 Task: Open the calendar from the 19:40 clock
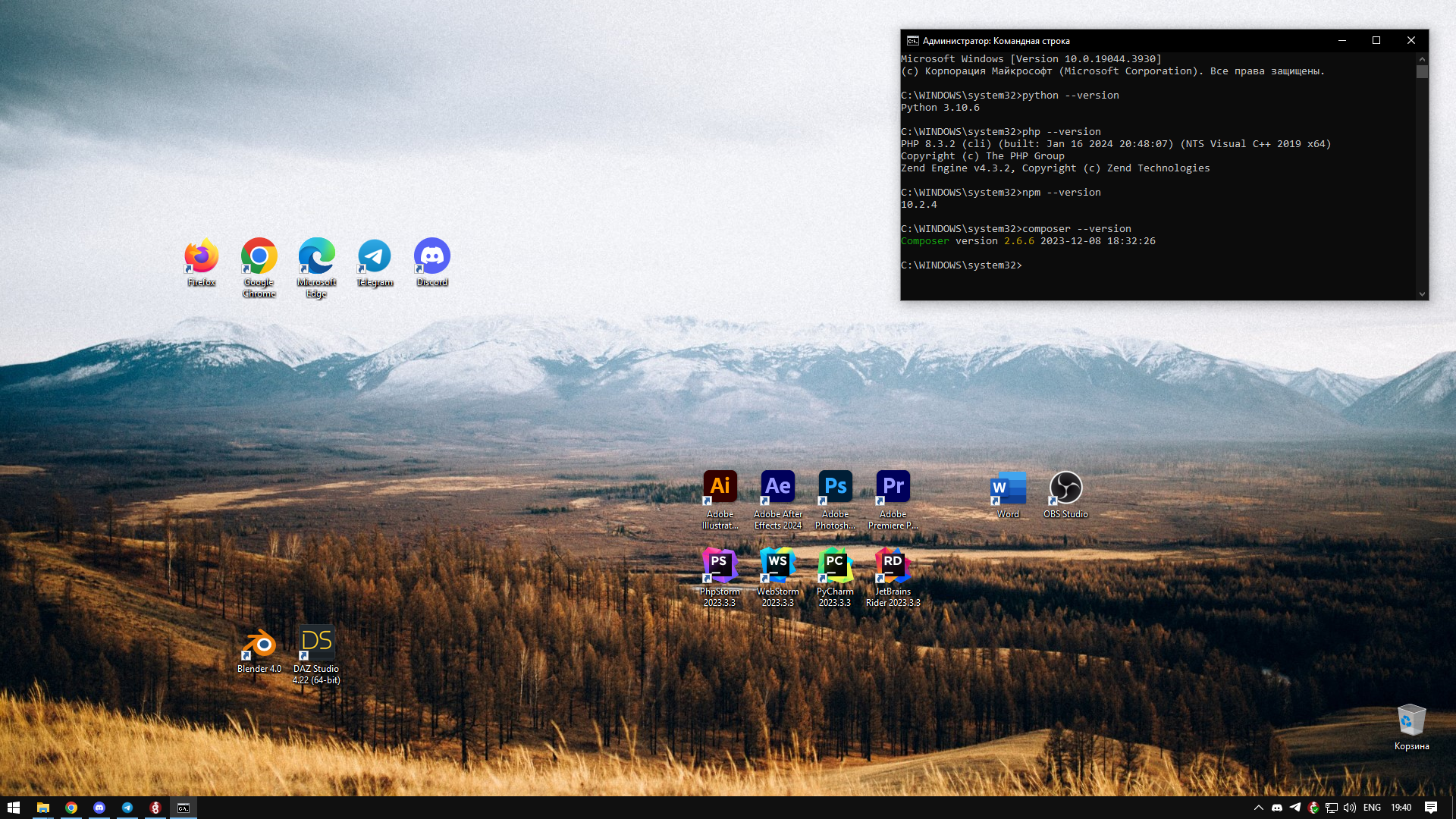coord(1401,808)
